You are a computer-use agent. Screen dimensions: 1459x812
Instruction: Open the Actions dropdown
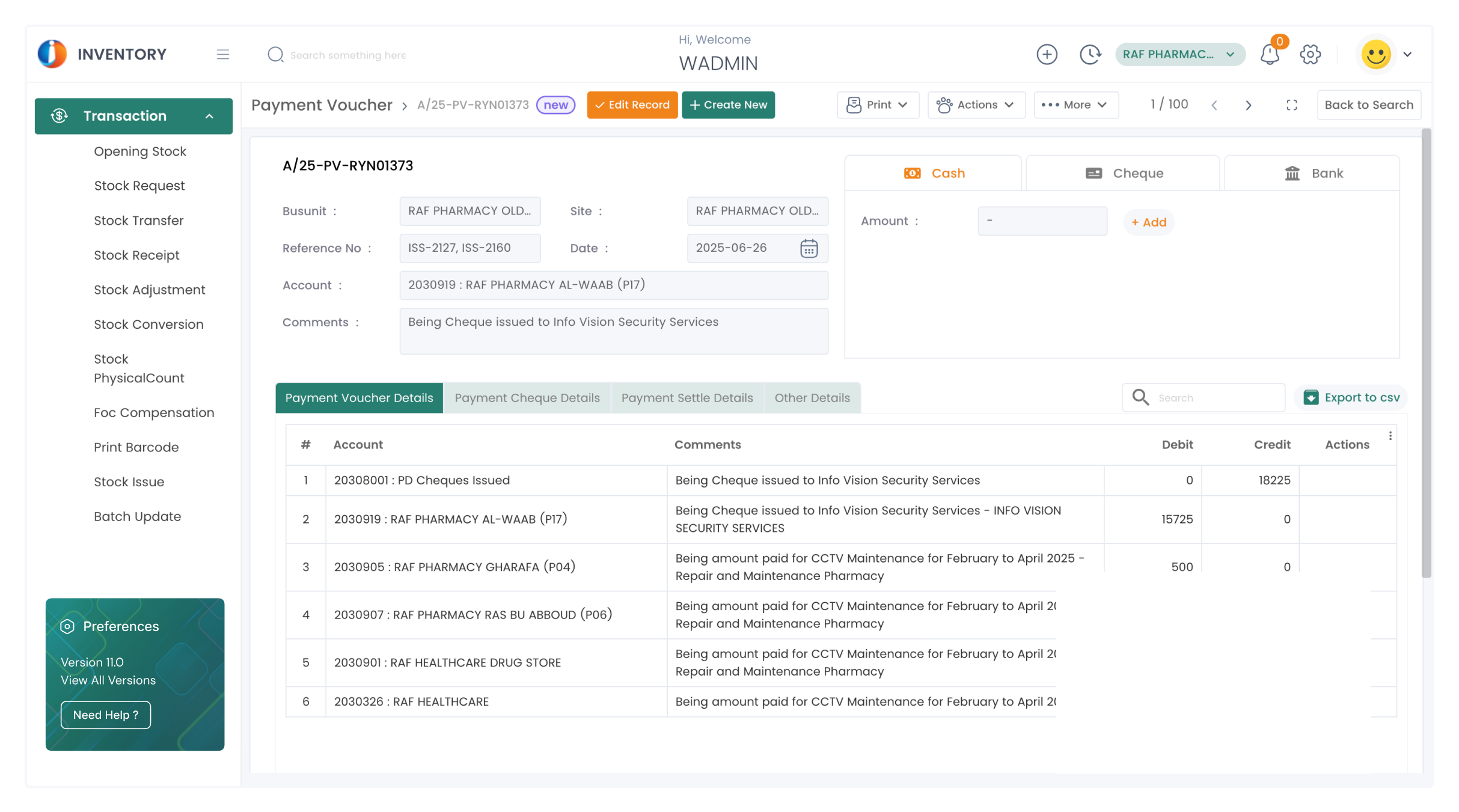click(976, 105)
